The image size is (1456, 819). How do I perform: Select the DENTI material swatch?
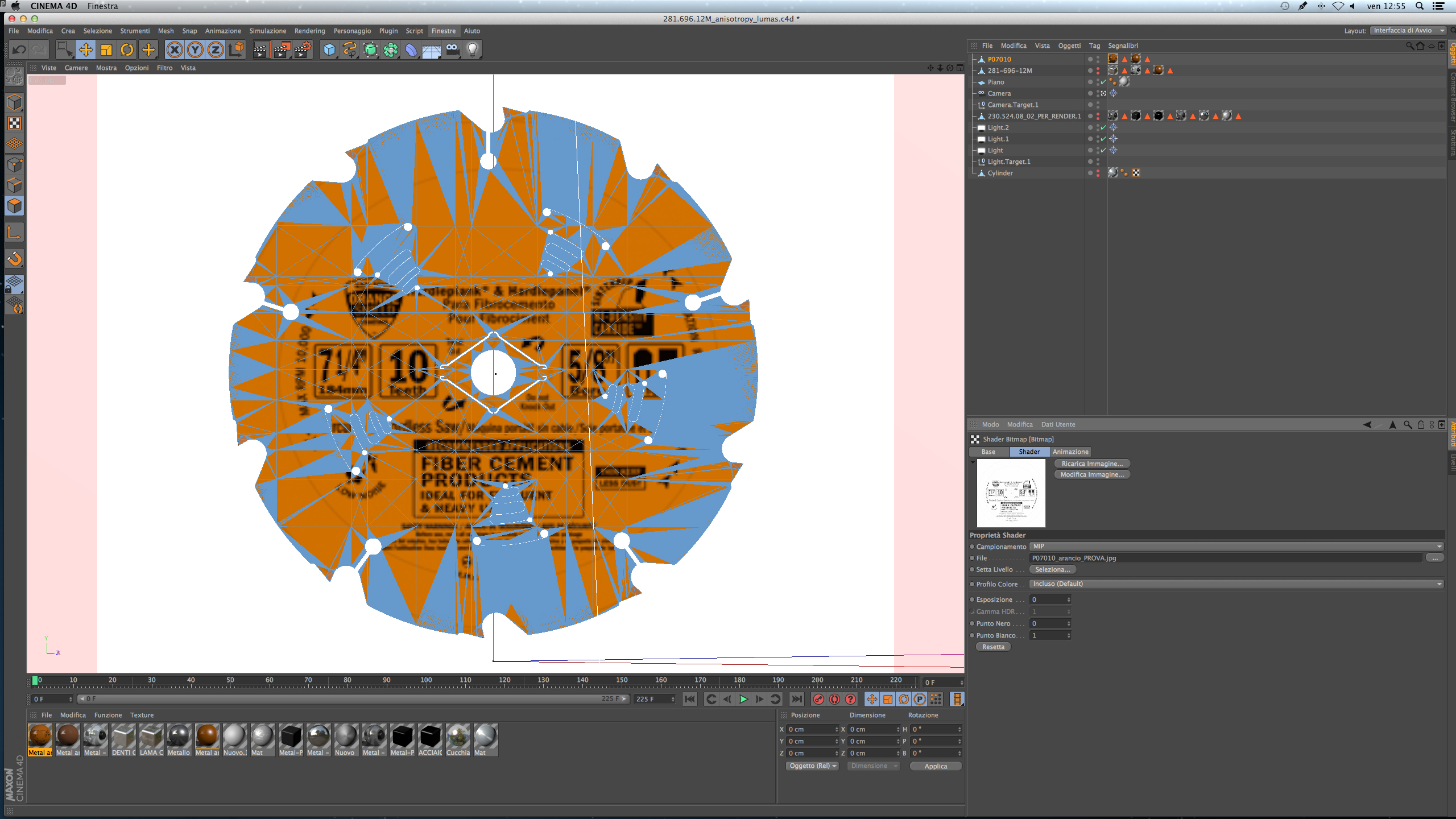[123, 739]
